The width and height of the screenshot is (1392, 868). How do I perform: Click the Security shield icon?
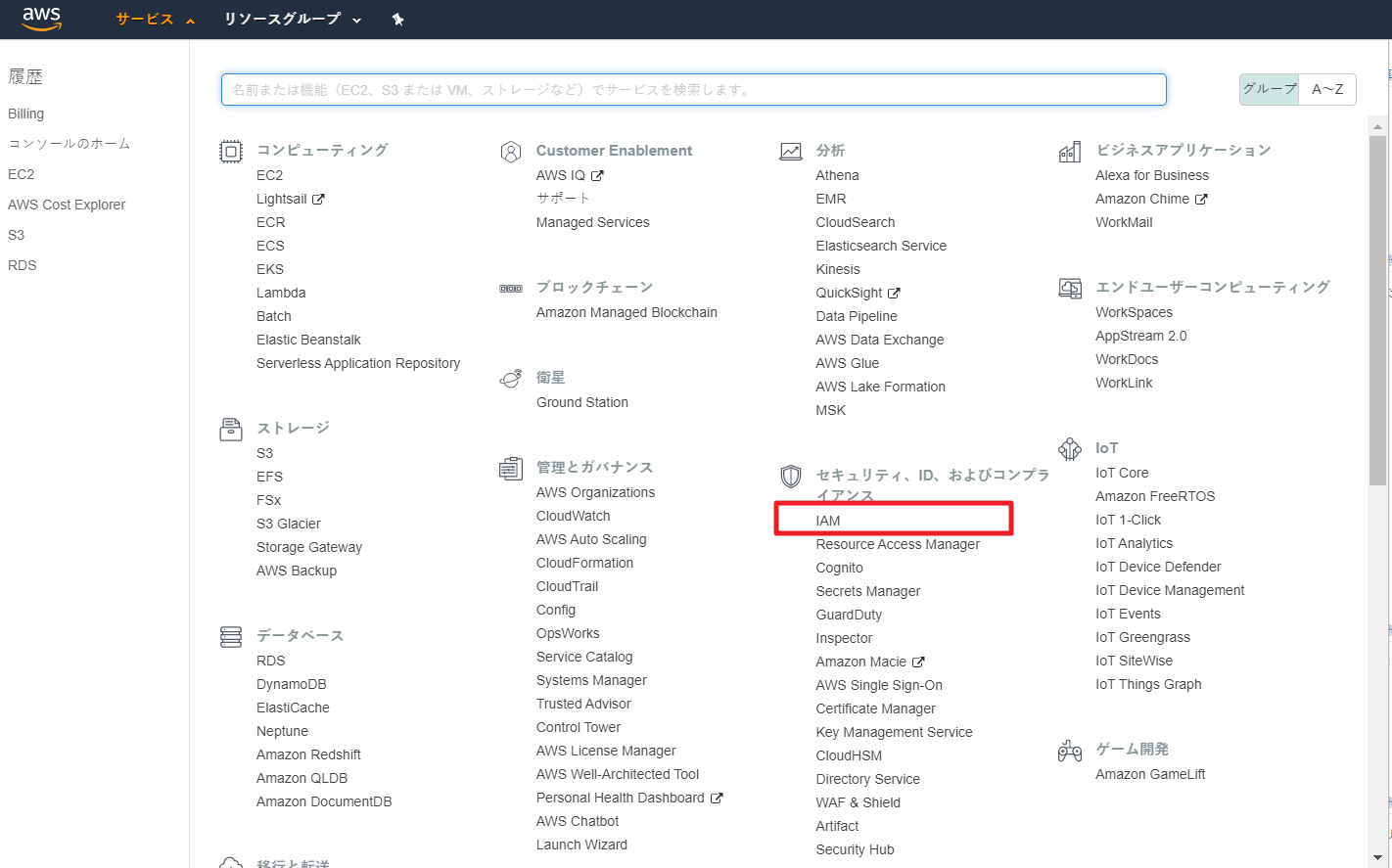[x=790, y=477]
